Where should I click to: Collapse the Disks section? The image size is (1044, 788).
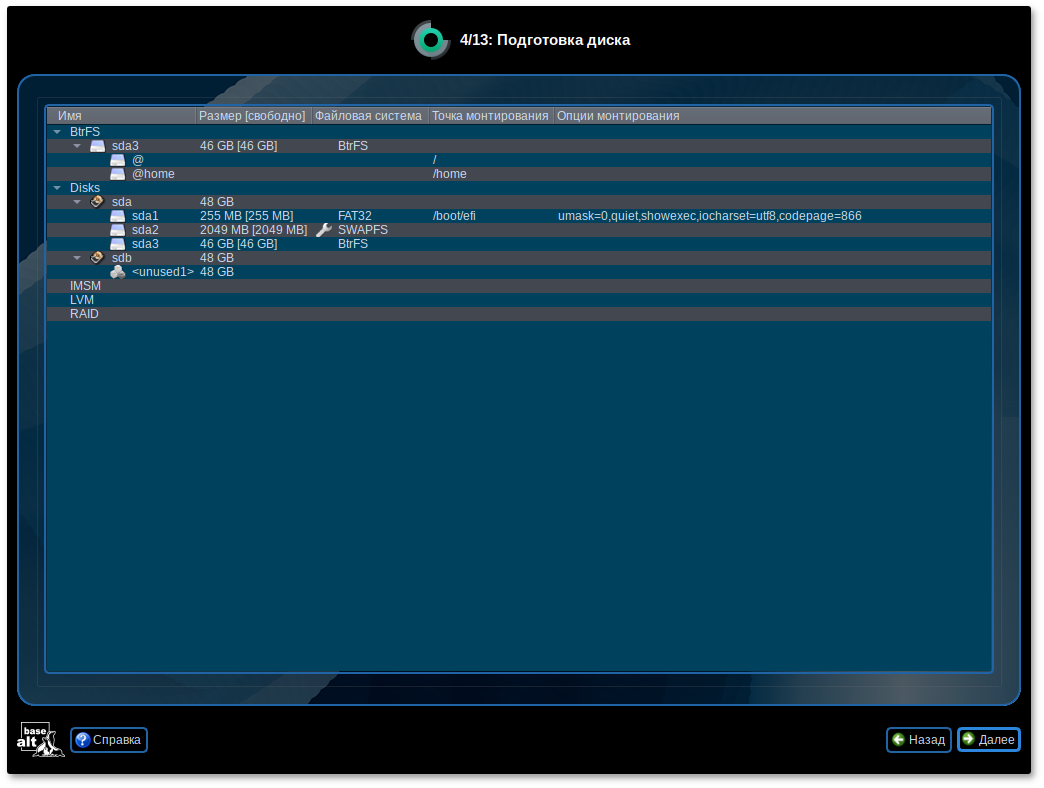[x=57, y=187]
